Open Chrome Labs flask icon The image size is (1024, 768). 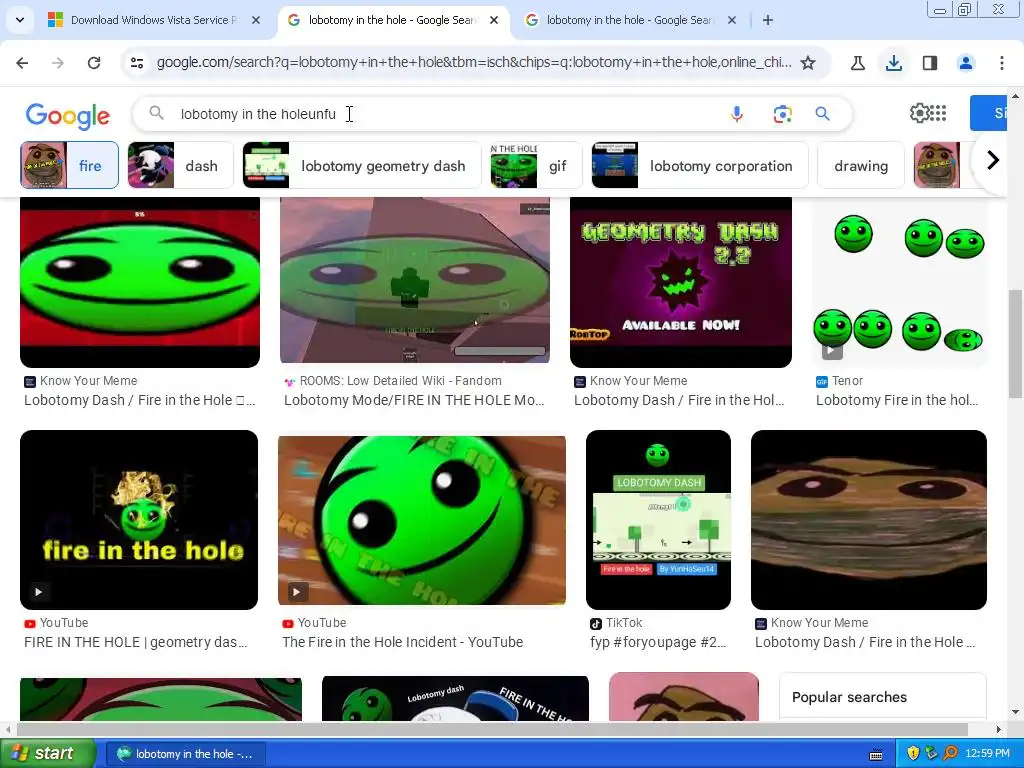858,63
